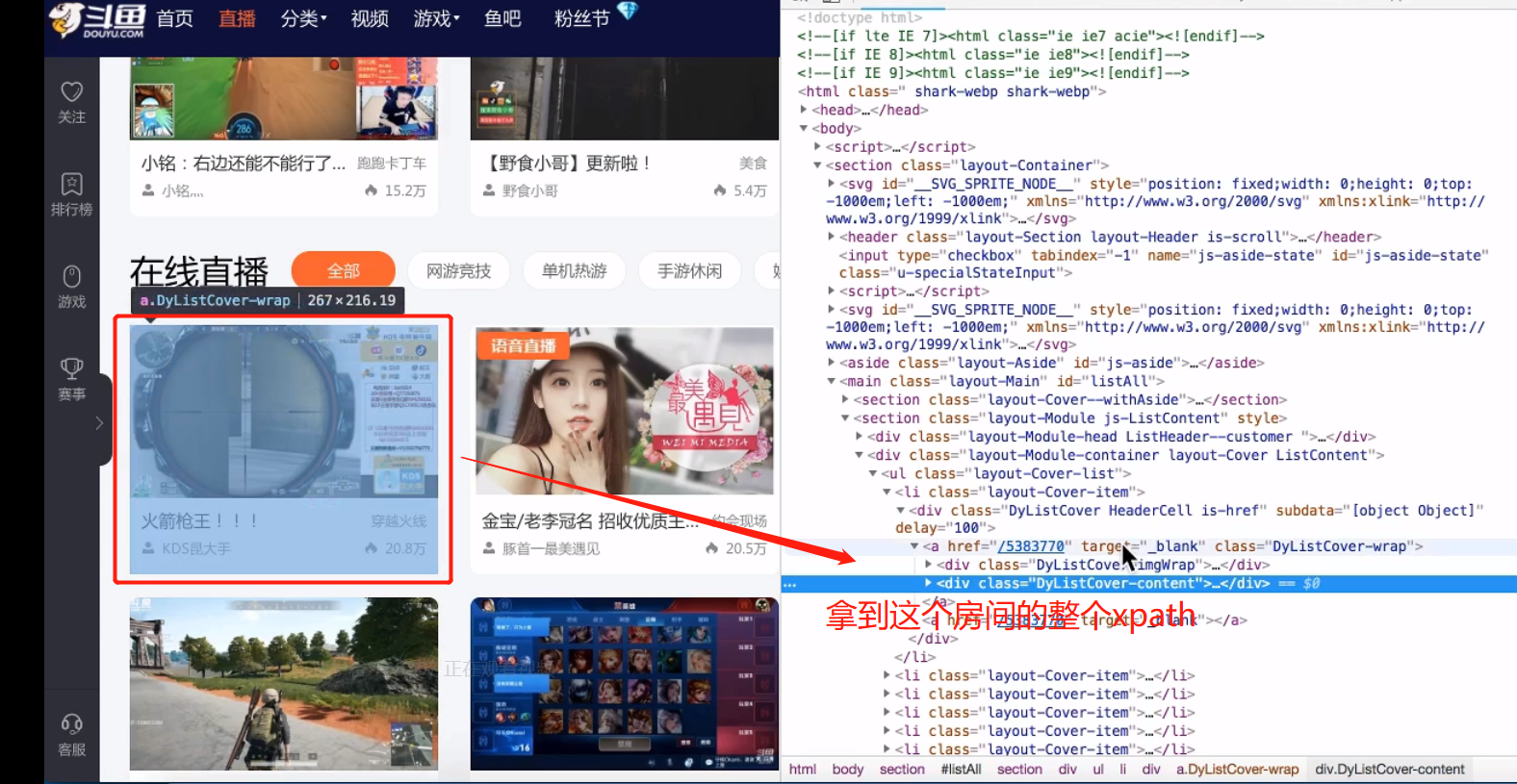Open 视频 in the top navigation
1517x784 pixels.
(370, 18)
